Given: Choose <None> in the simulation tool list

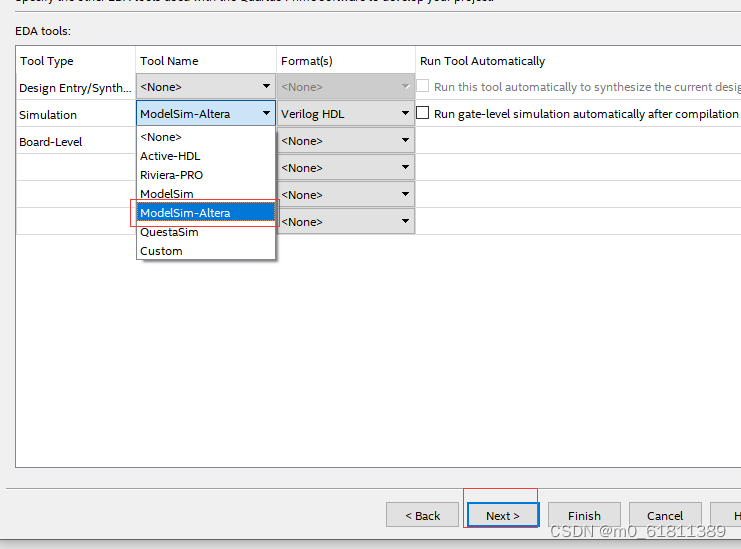Looking at the screenshot, I should click(x=206, y=137).
